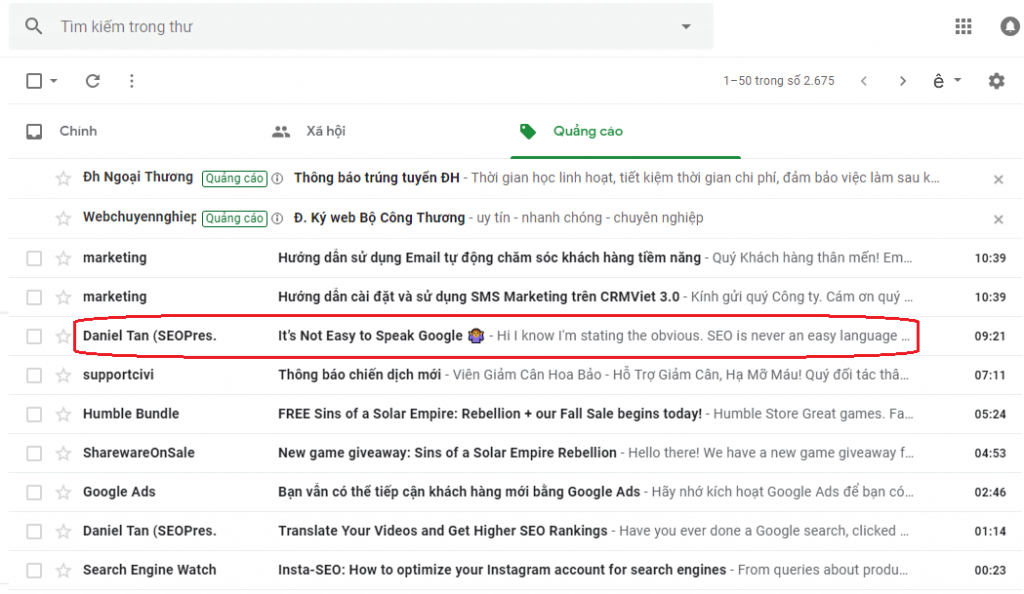The width and height of the screenshot is (1024, 594).
Task: Open the SMS Marketing trên CRMViet email
Action: click(x=479, y=296)
